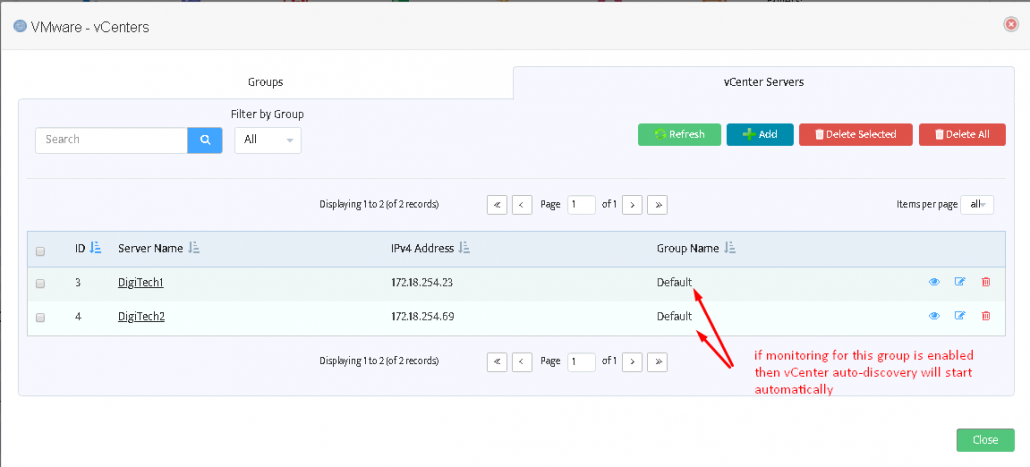Switch to the Groups tab
Viewport: 1030px width, 467px height.
coord(265,82)
